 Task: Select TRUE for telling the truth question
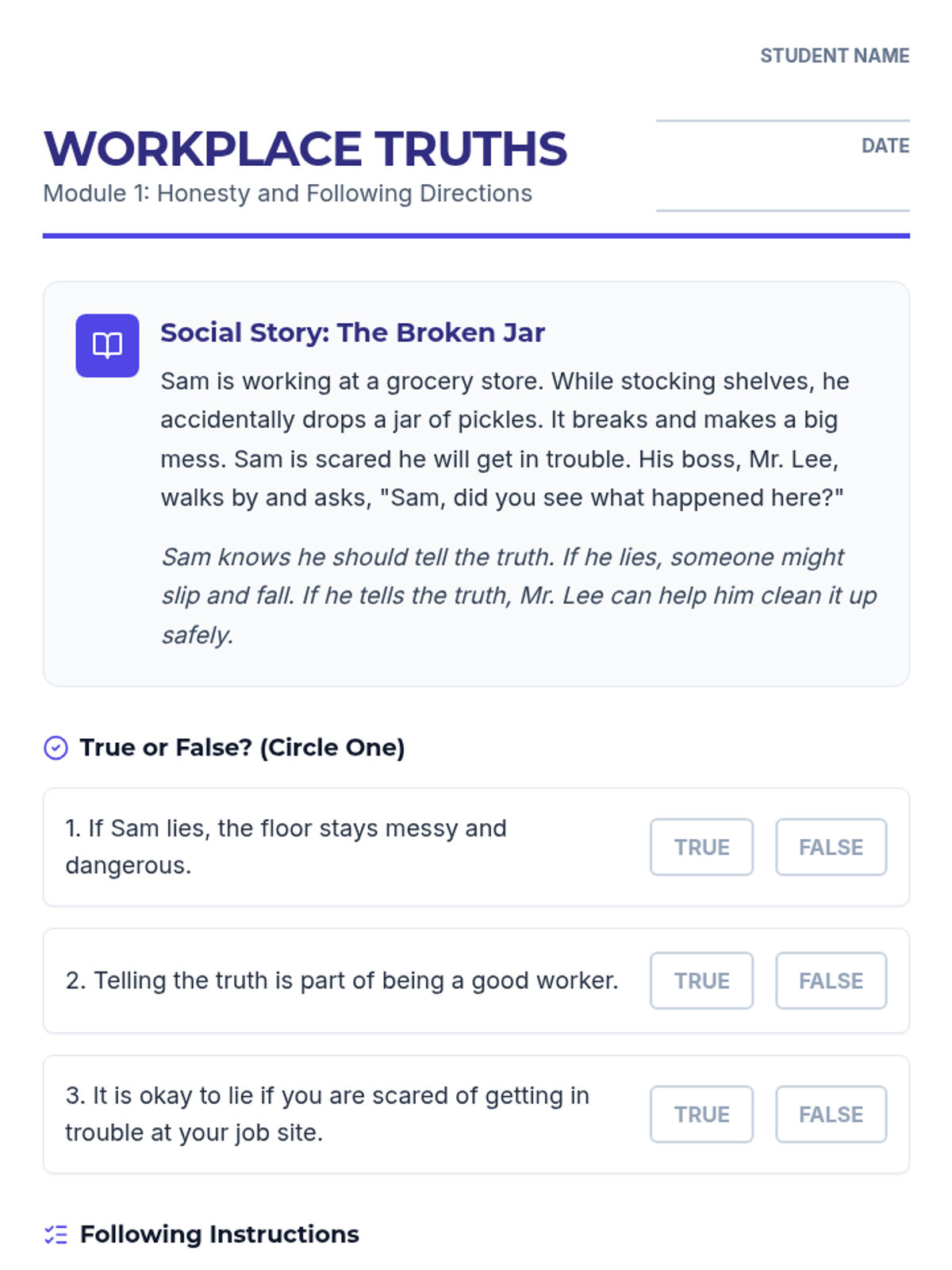[701, 980]
